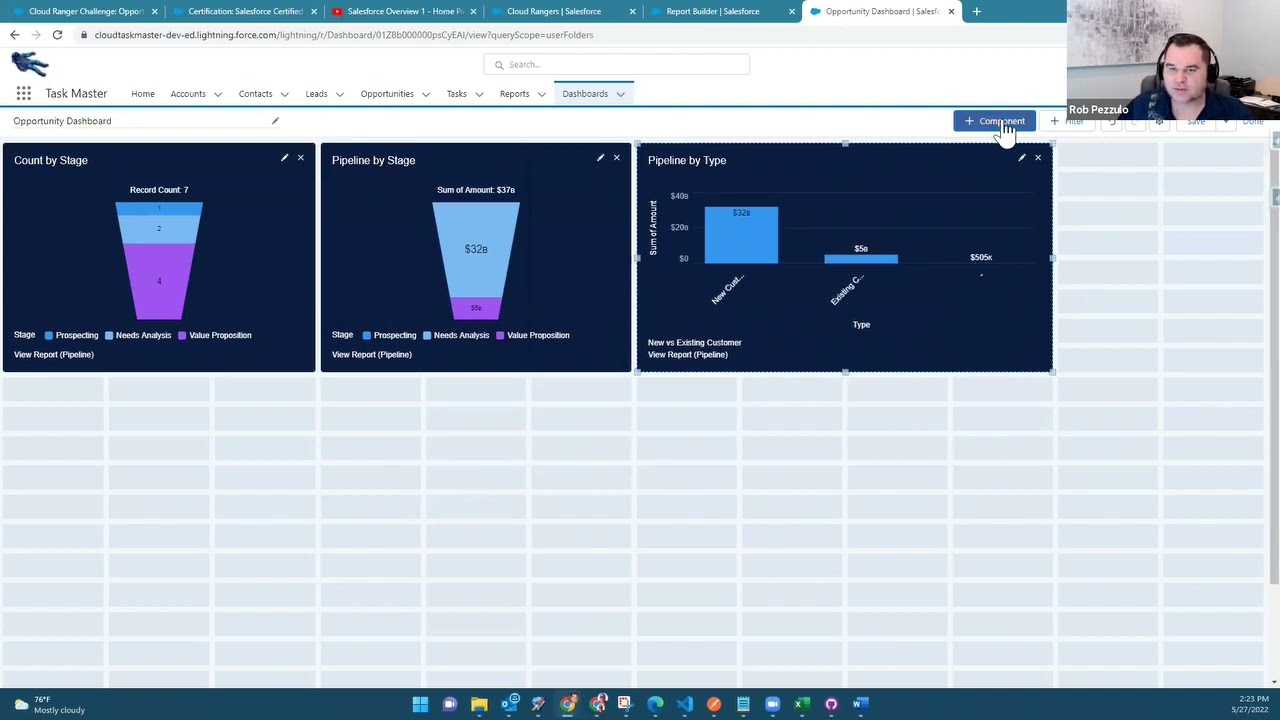Click the browser address bar URL

(x=344, y=35)
